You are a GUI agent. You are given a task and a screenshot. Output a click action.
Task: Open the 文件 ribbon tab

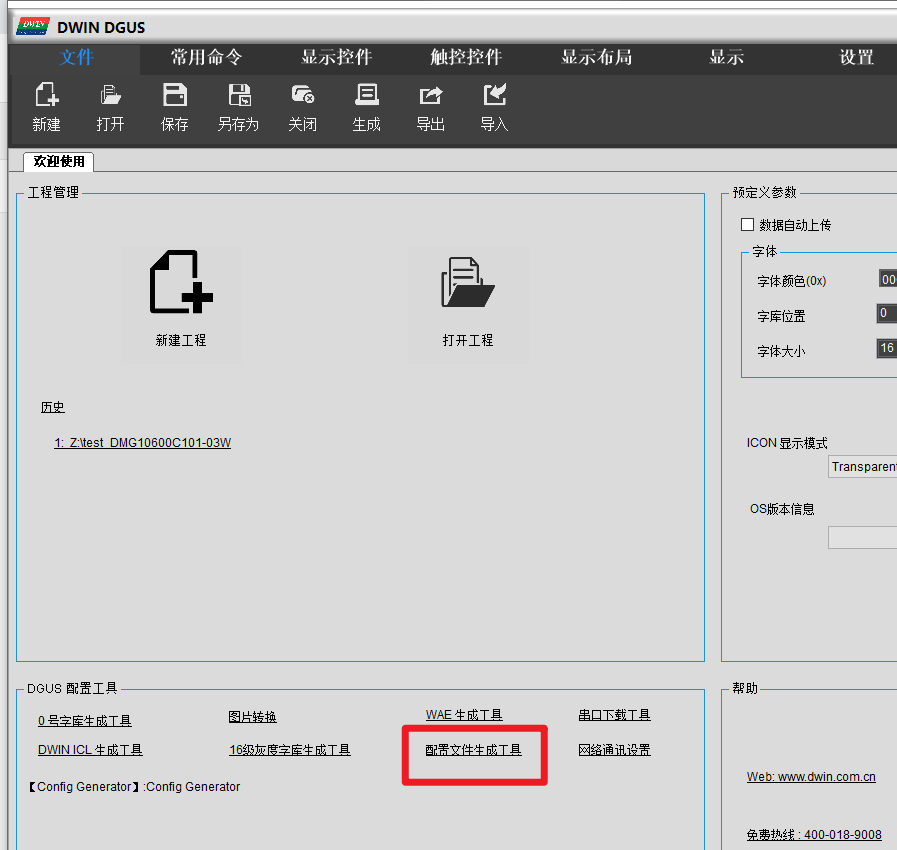[76, 57]
